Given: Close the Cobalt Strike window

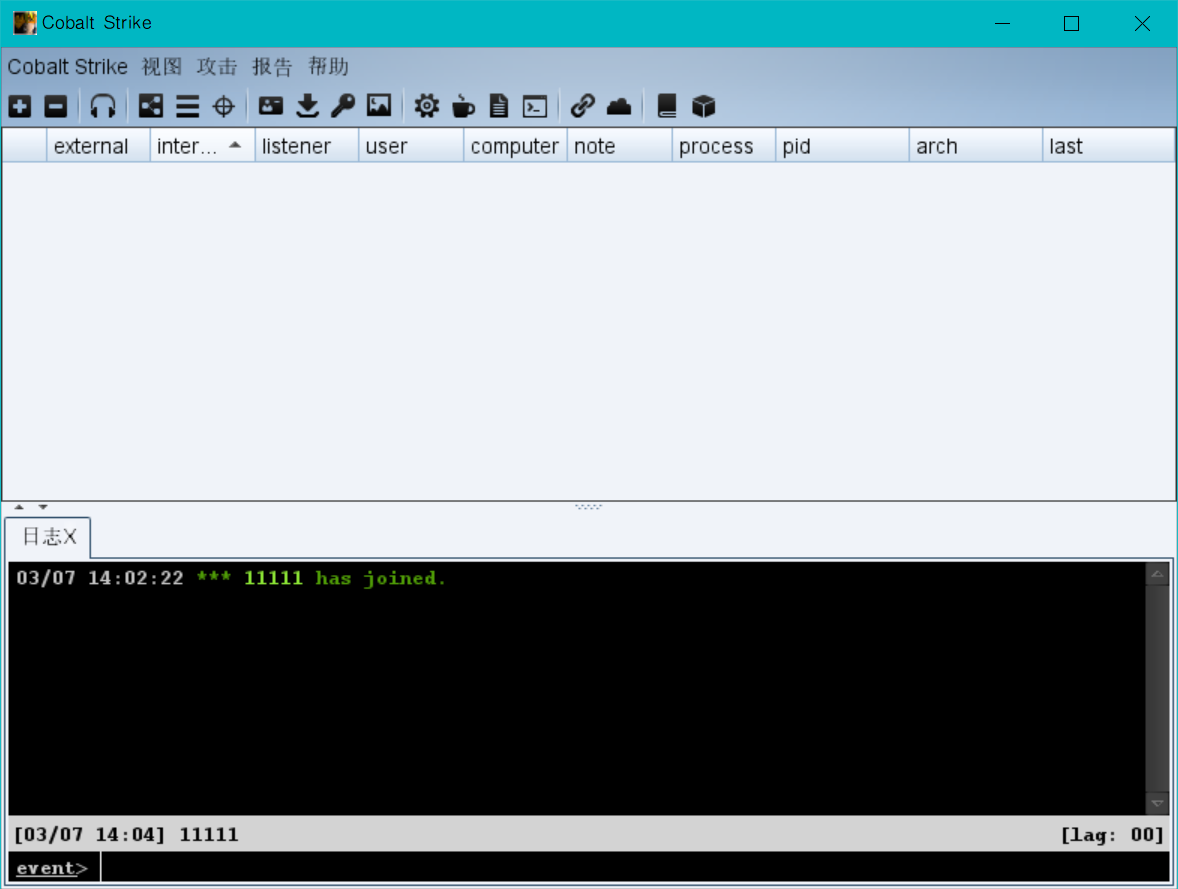Looking at the screenshot, I should click(x=1142, y=23).
